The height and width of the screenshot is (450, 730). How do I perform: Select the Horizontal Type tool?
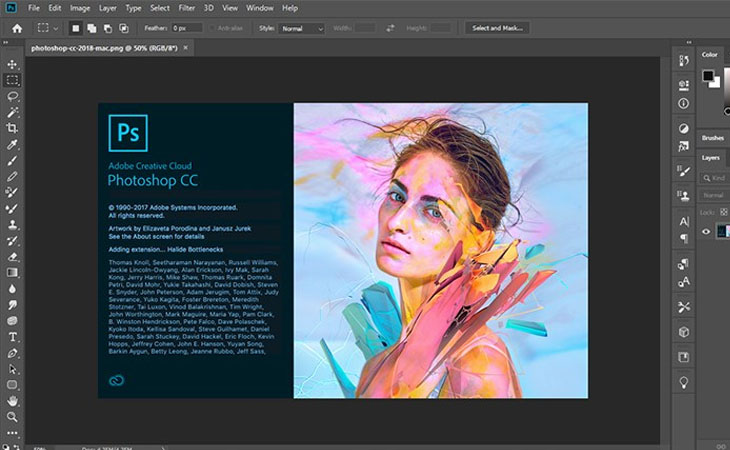tap(12, 337)
